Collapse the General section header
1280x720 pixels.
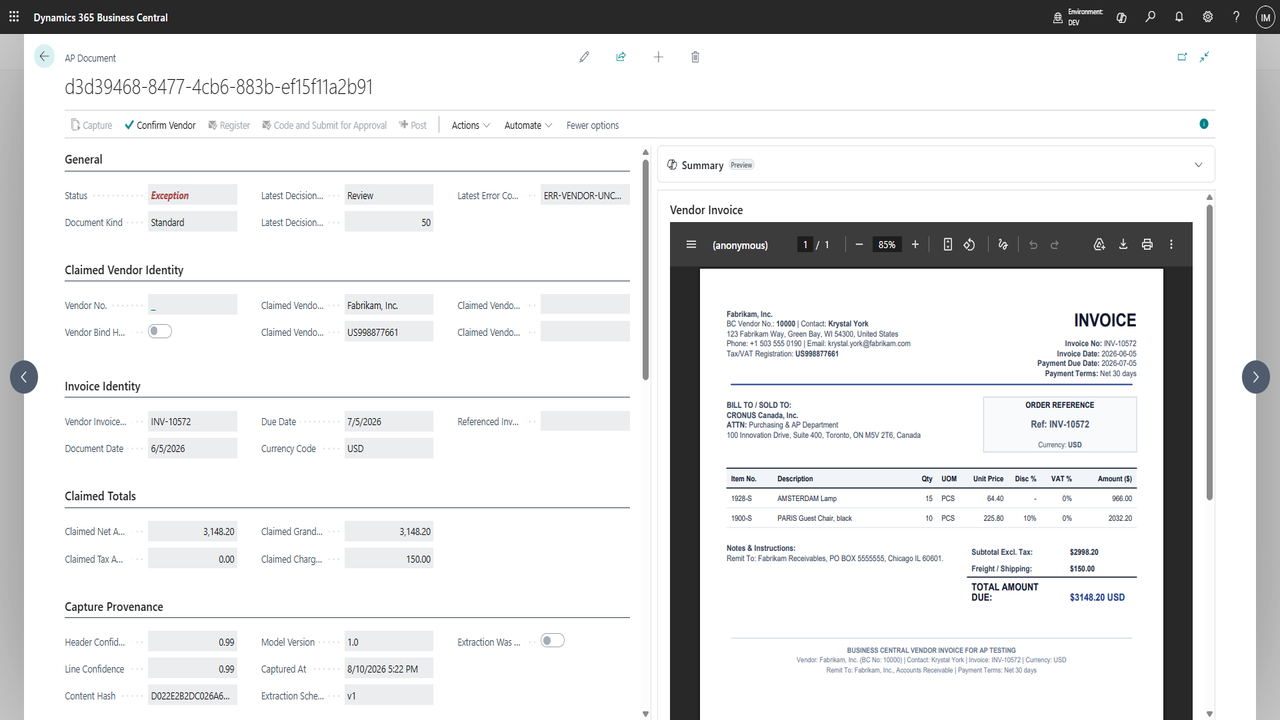point(84,159)
